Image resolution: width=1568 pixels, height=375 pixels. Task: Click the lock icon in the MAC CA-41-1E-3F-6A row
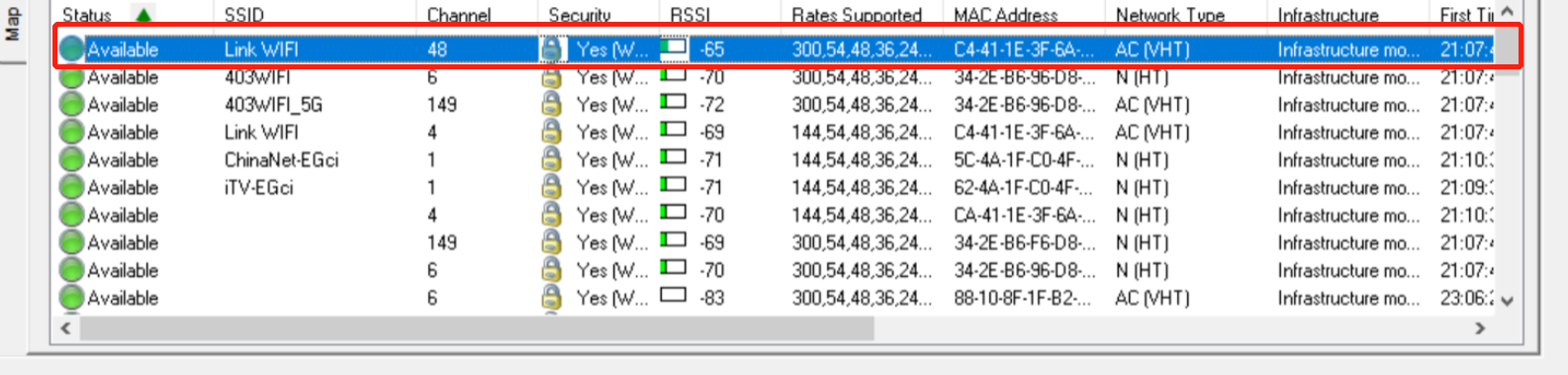click(551, 216)
